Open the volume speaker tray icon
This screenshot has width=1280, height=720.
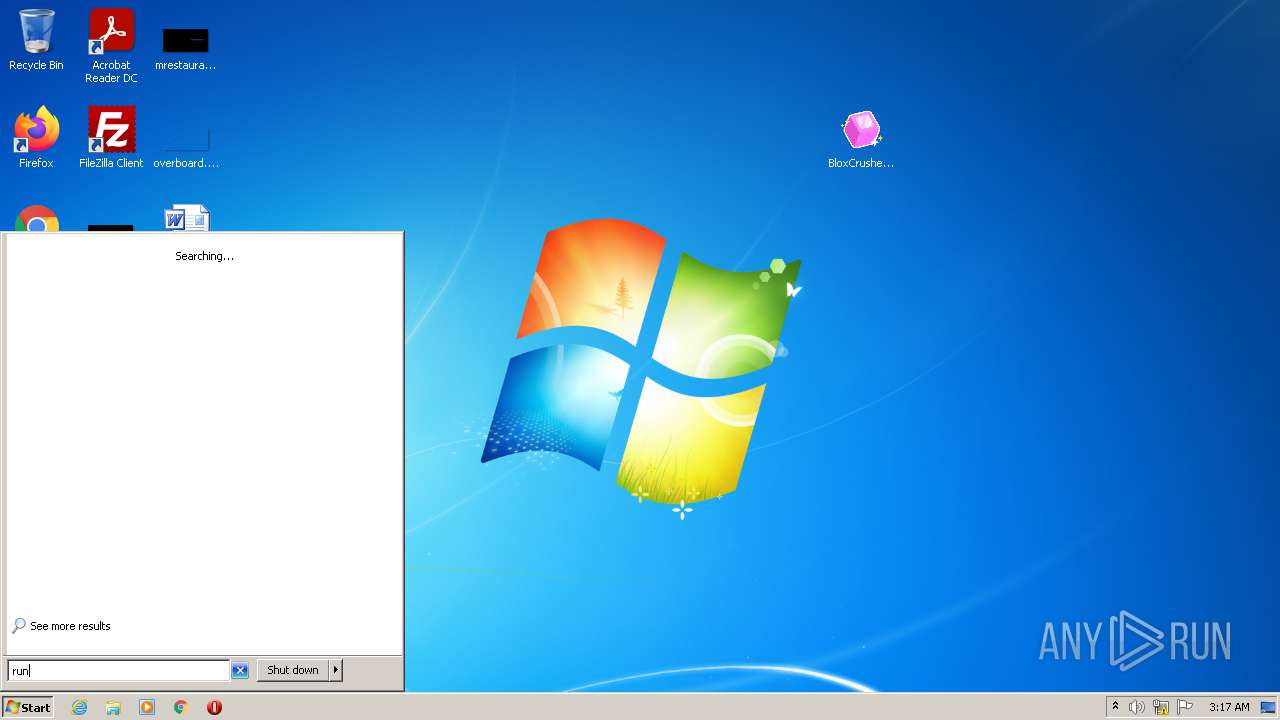(x=1137, y=707)
